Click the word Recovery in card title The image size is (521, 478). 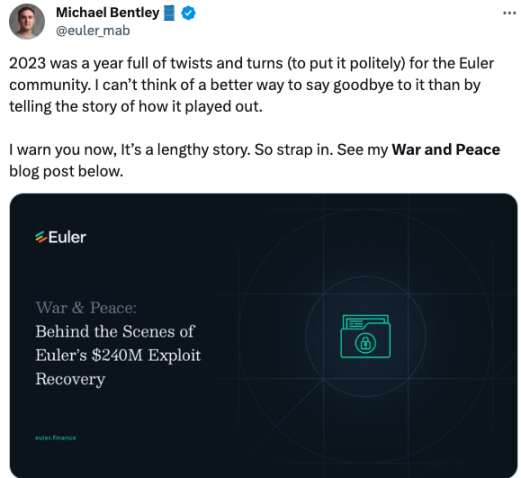tap(70, 379)
